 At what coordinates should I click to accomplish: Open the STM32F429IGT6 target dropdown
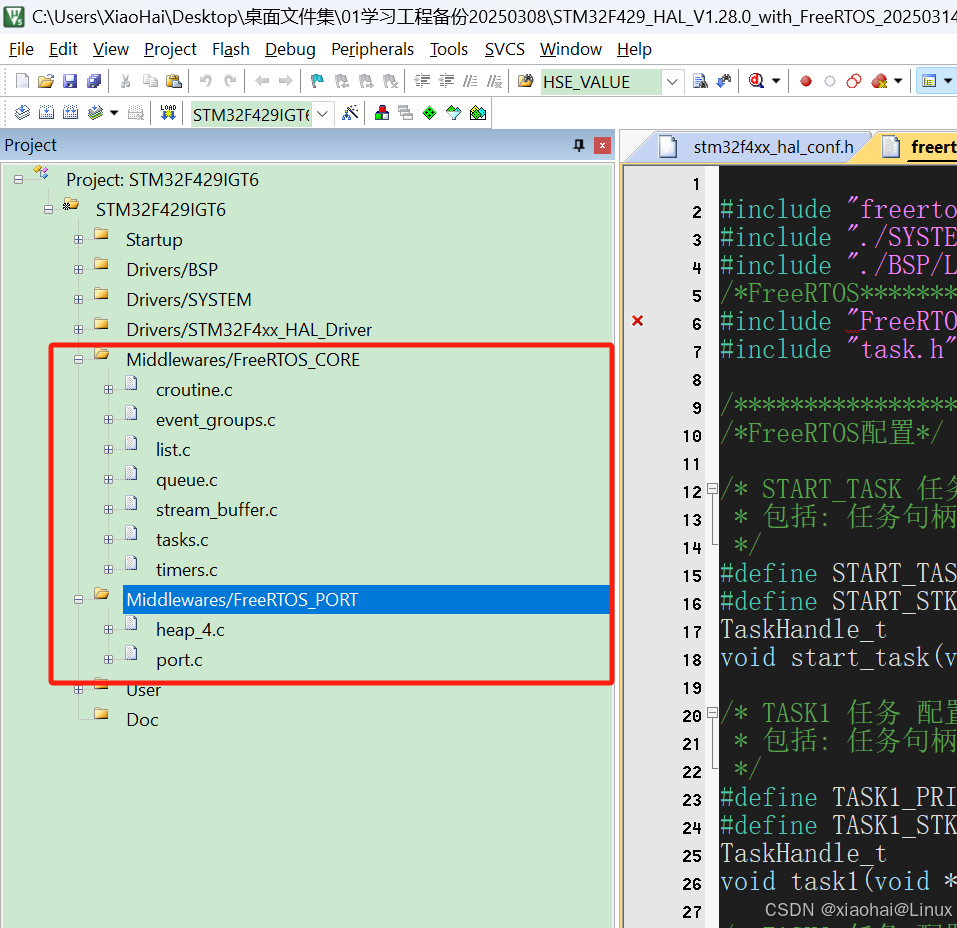(323, 114)
